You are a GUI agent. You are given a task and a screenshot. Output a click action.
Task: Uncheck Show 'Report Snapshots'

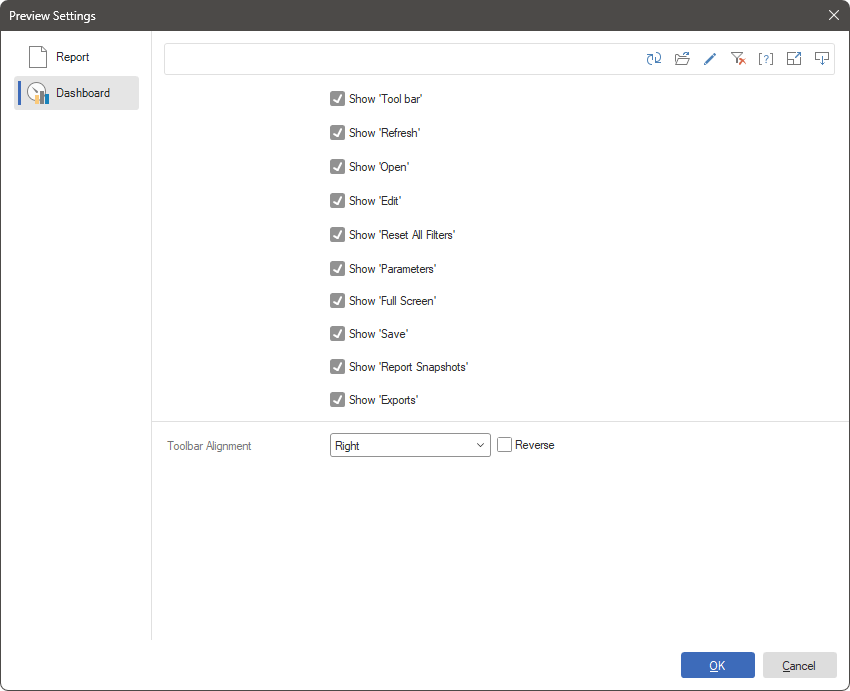coord(338,367)
